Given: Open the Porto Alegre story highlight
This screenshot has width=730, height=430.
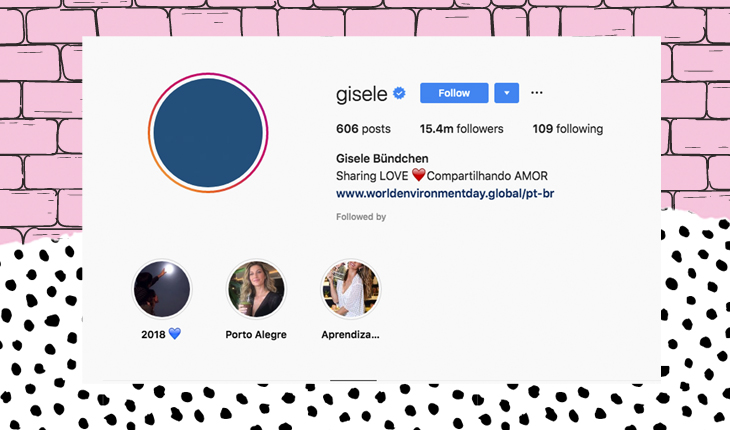Looking at the screenshot, I should tap(256, 289).
